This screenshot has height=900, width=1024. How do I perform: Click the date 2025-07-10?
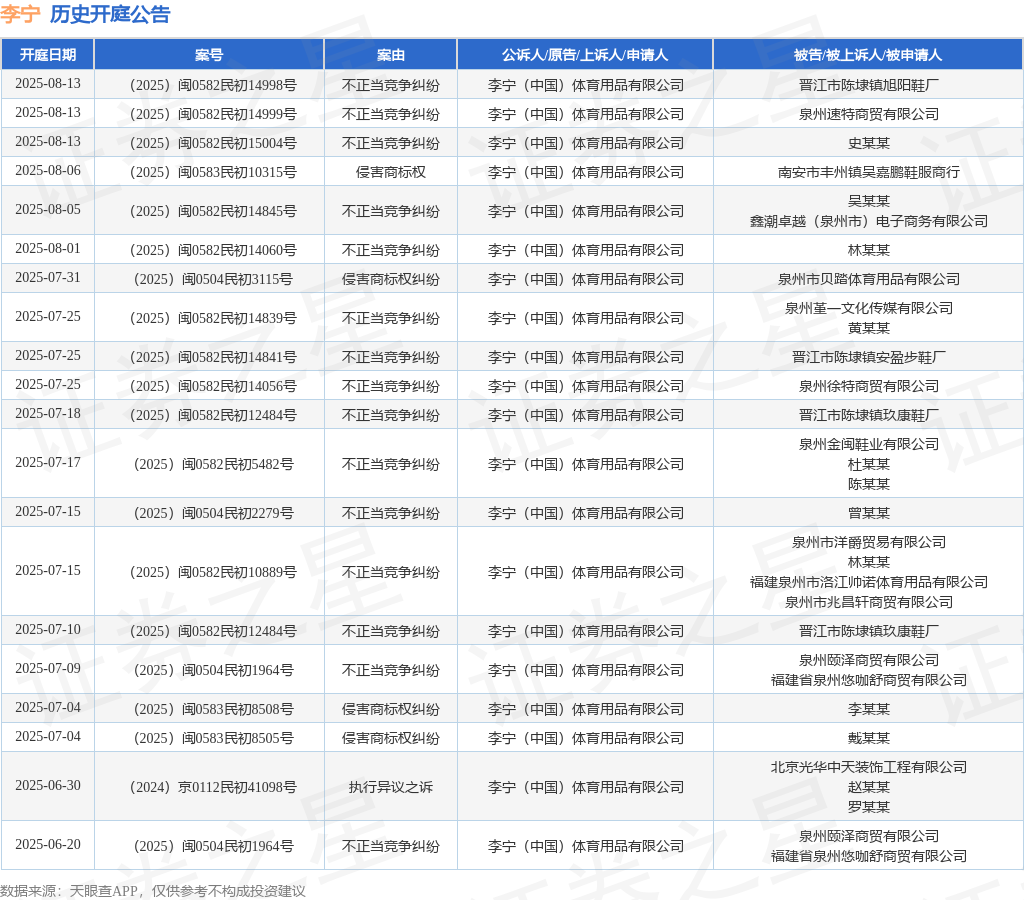[48, 630]
